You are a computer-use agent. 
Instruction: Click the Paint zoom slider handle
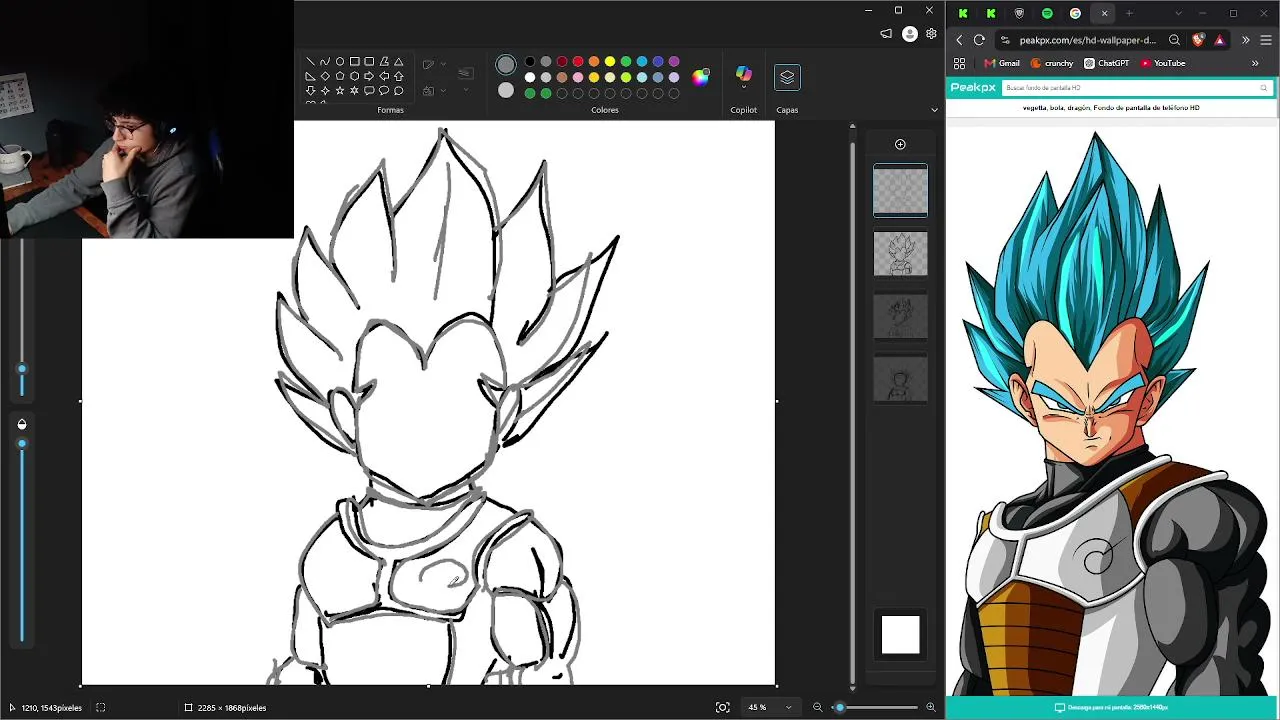click(839, 707)
